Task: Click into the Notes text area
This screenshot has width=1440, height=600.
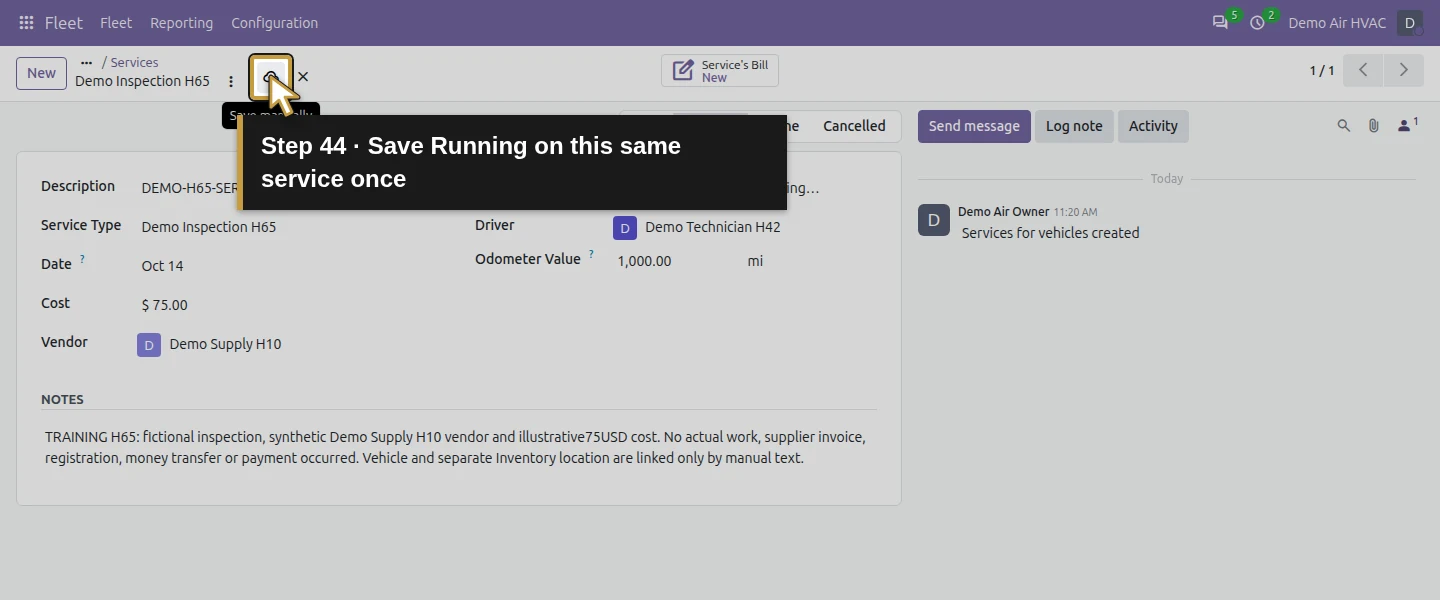Action: [x=459, y=448]
